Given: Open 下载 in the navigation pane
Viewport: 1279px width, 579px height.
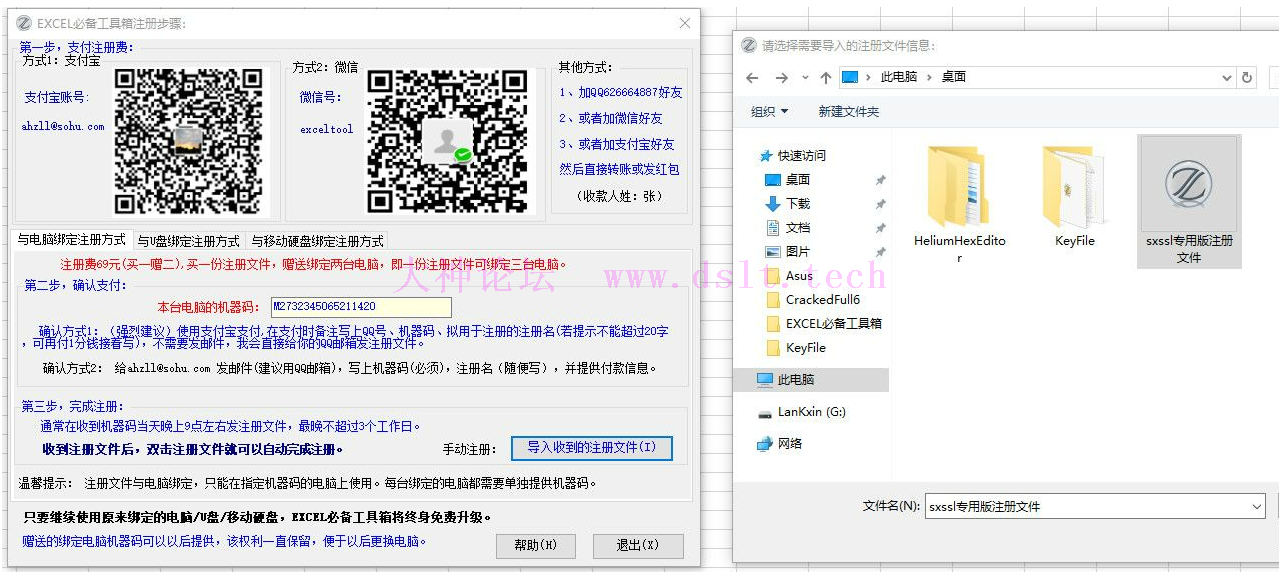Looking at the screenshot, I should (x=798, y=204).
